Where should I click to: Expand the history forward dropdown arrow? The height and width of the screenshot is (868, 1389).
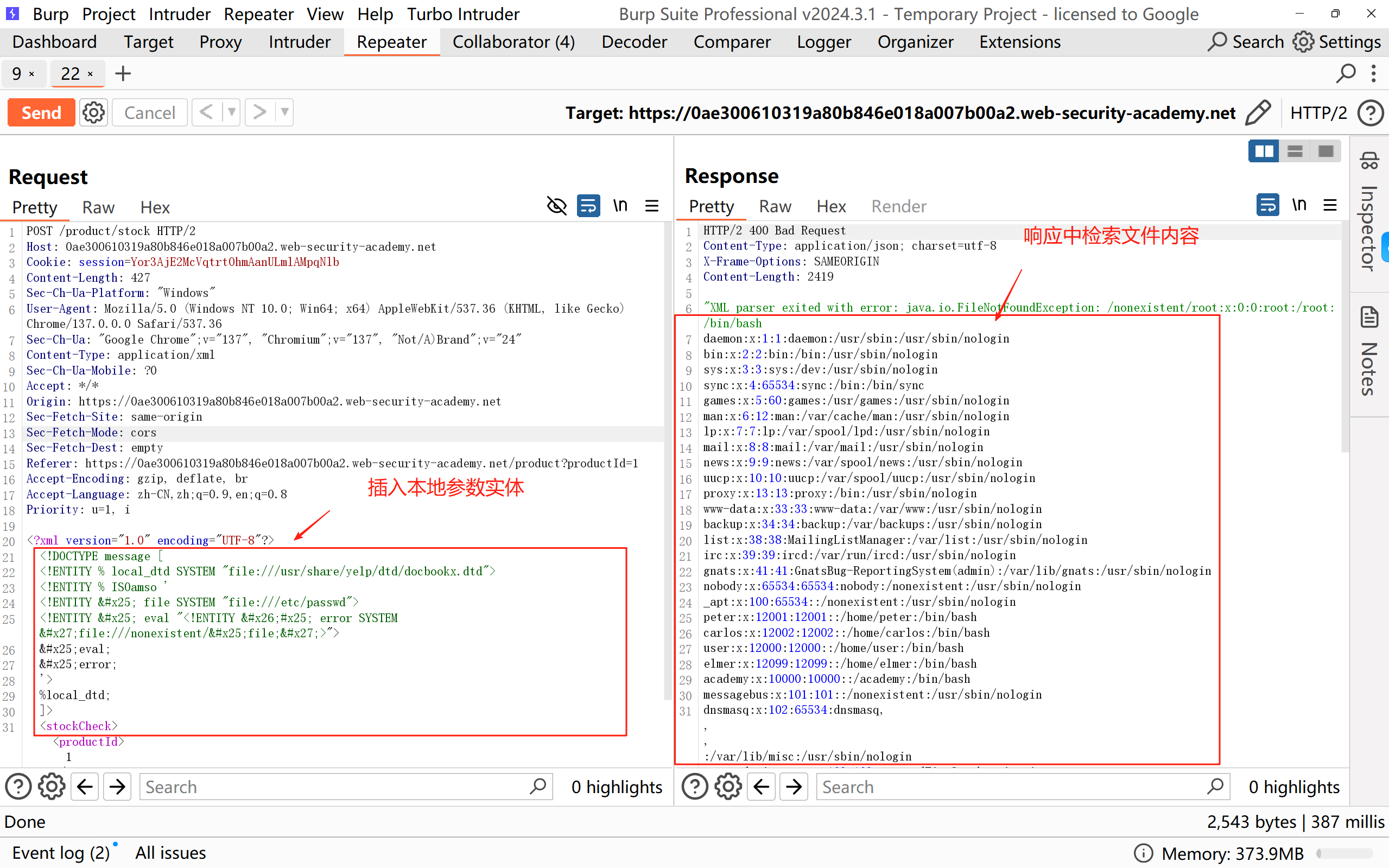click(284, 112)
